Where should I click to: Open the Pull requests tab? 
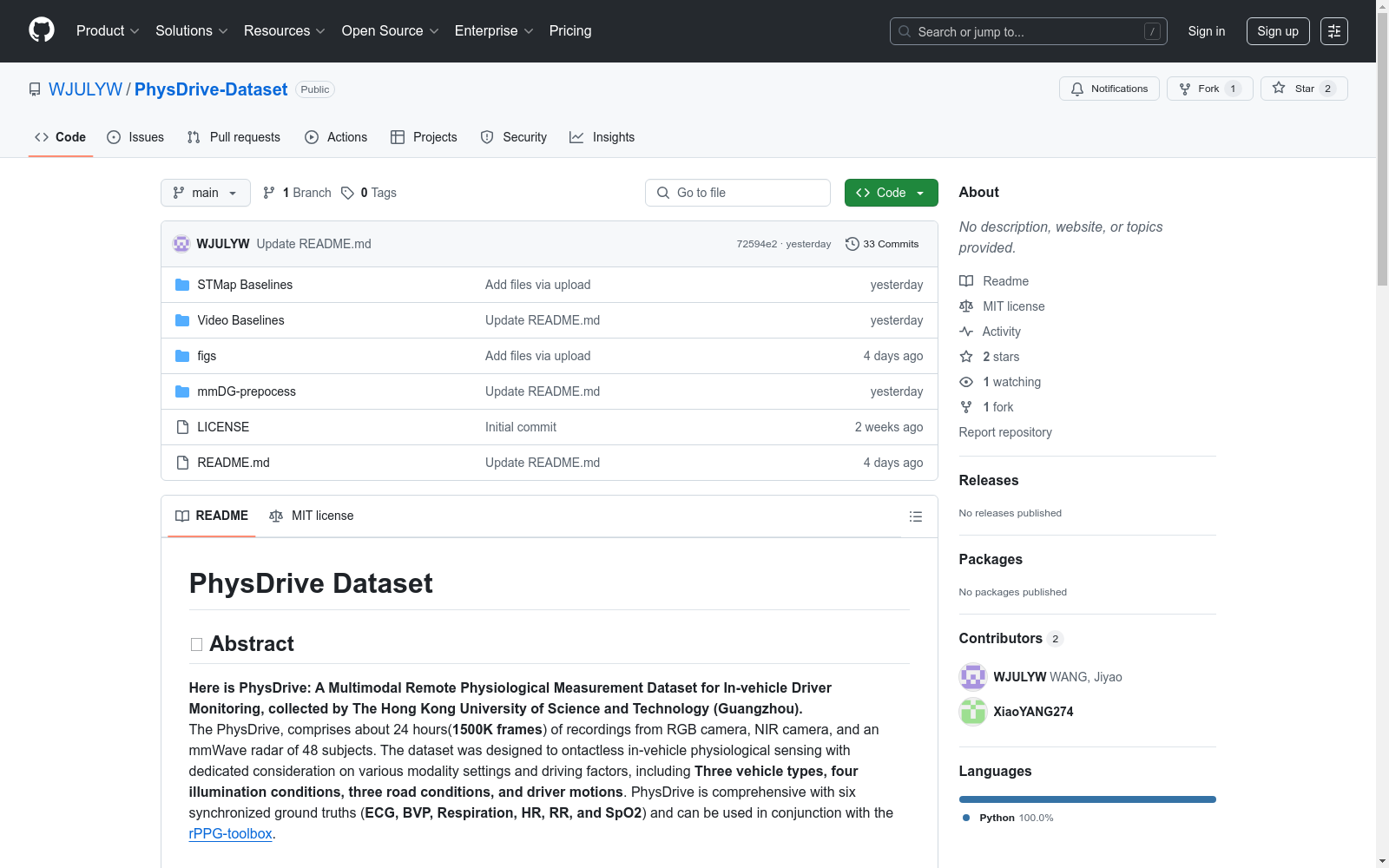click(x=234, y=137)
